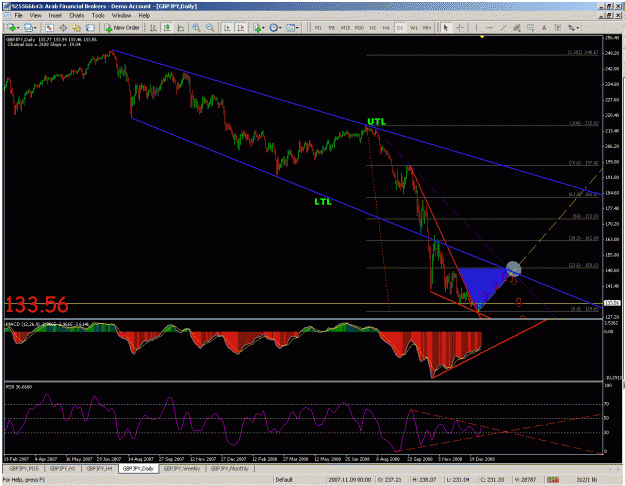Open Indicators list icon
This screenshot has width=625, height=486.
[x=257, y=28]
